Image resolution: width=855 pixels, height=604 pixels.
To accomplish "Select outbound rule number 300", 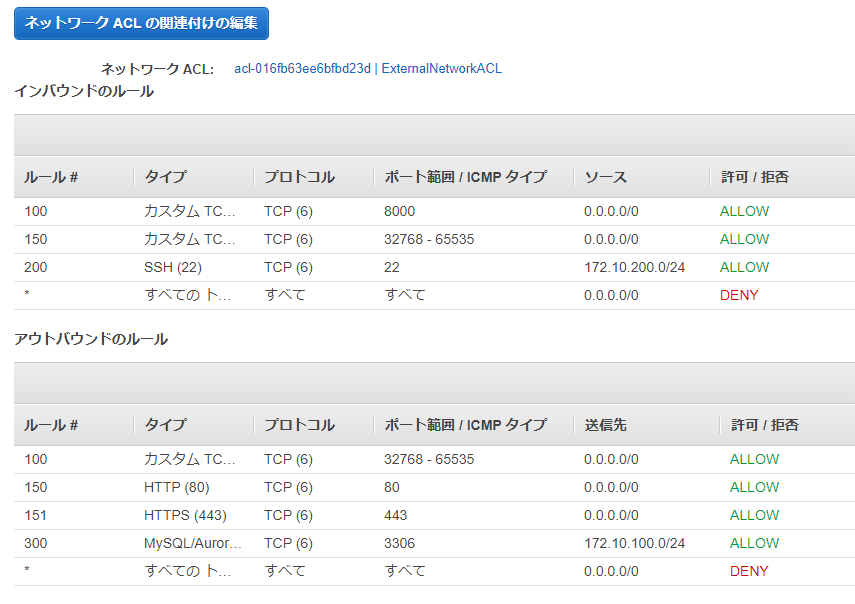I will point(35,543).
